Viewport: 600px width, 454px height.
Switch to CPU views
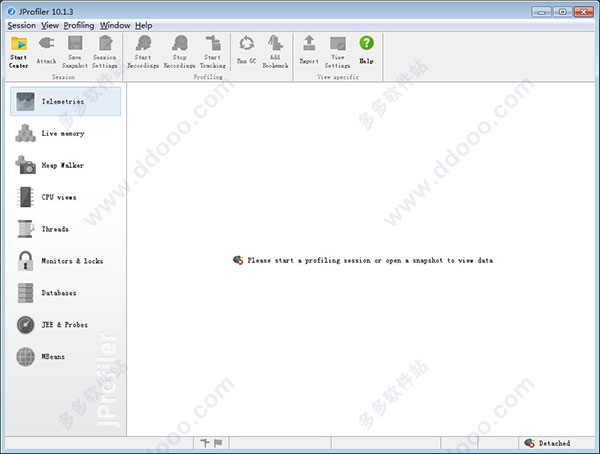tap(65, 197)
